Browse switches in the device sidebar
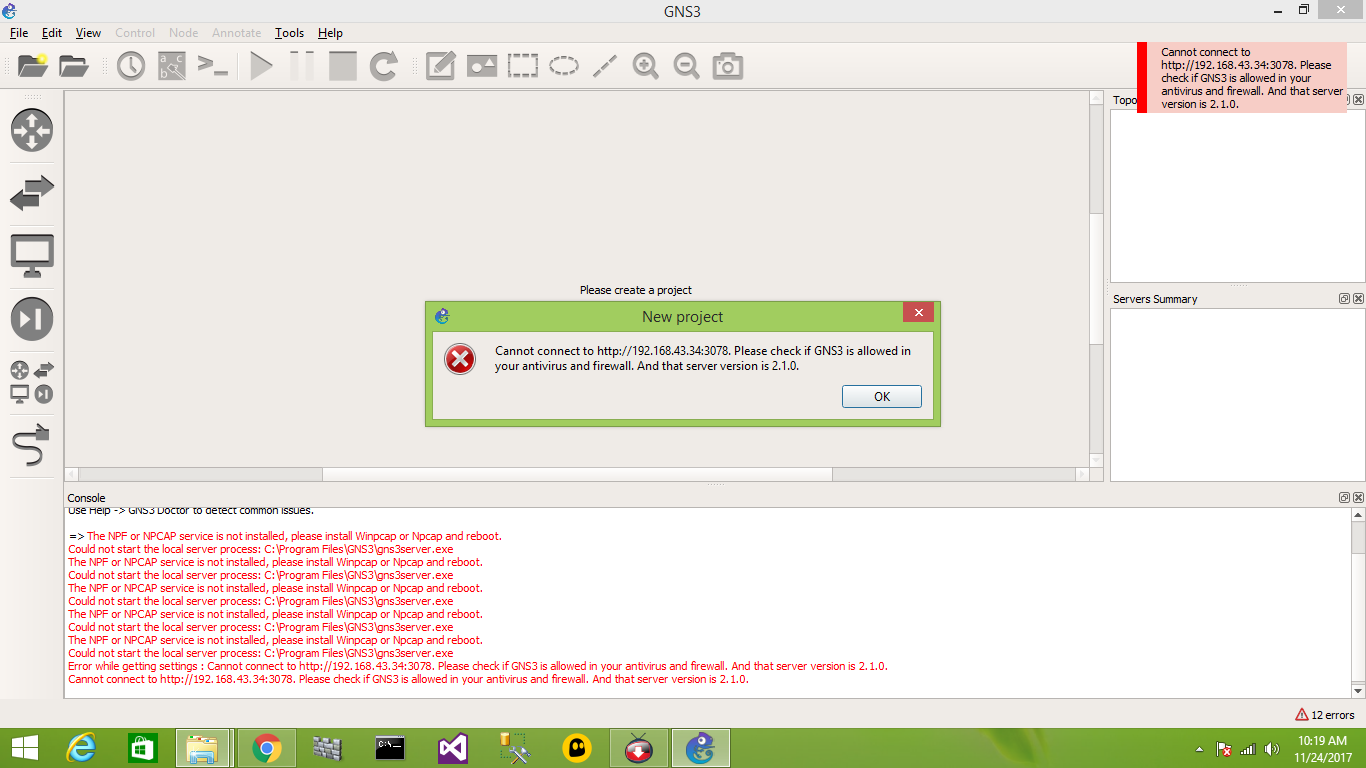Viewport: 1366px width, 768px height. (32, 192)
